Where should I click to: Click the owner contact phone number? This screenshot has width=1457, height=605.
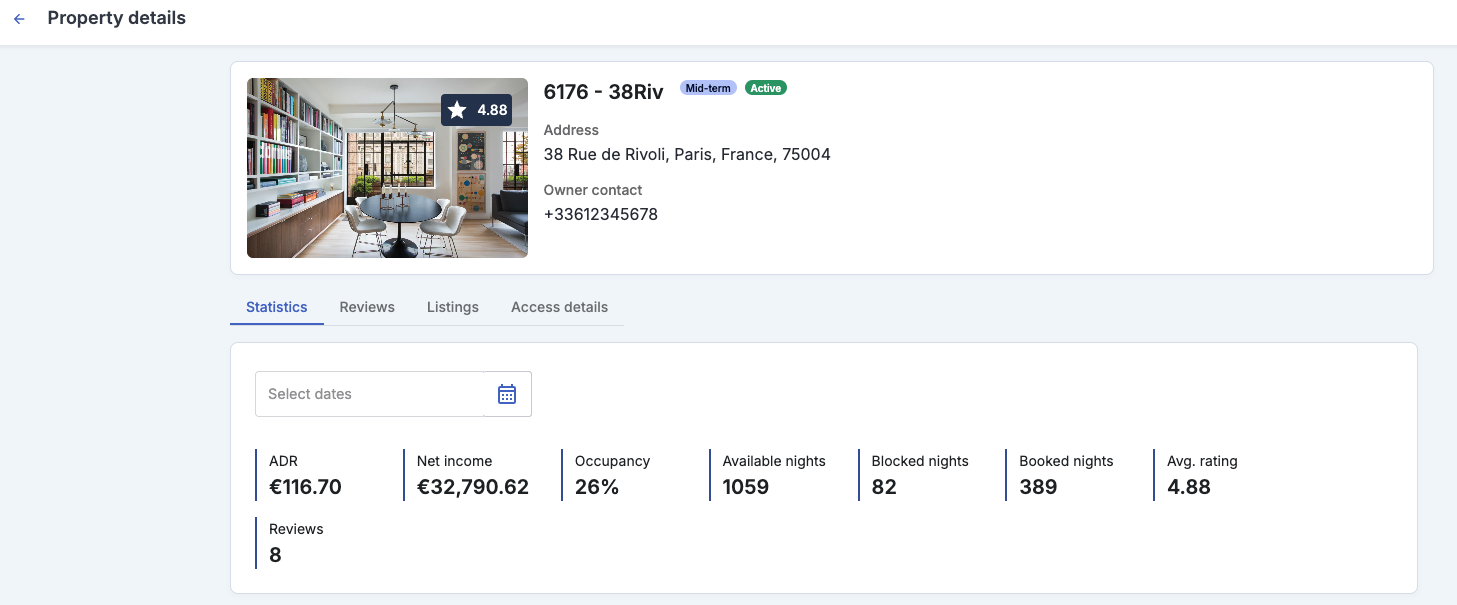coord(601,214)
